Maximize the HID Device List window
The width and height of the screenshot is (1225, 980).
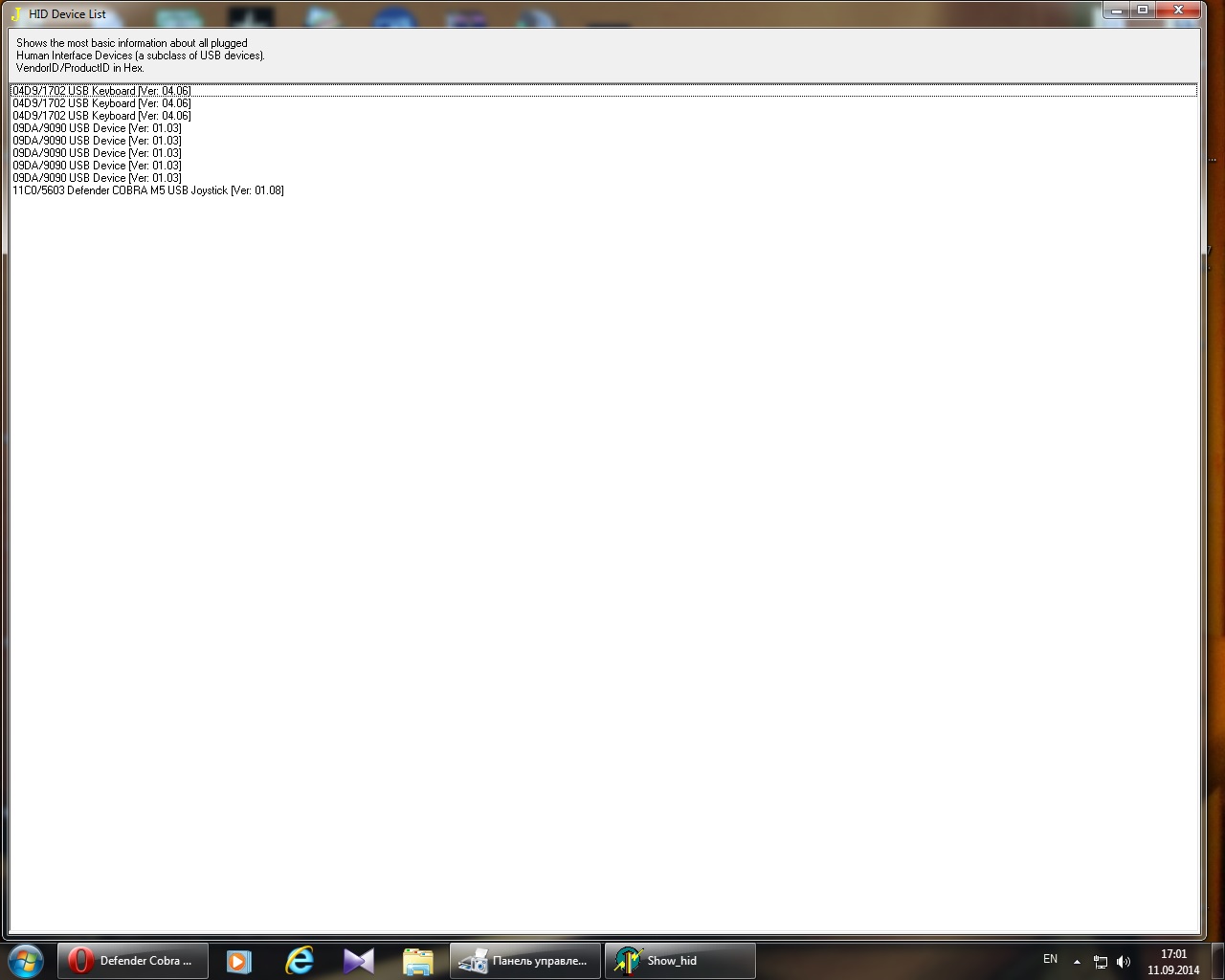click(x=1143, y=11)
